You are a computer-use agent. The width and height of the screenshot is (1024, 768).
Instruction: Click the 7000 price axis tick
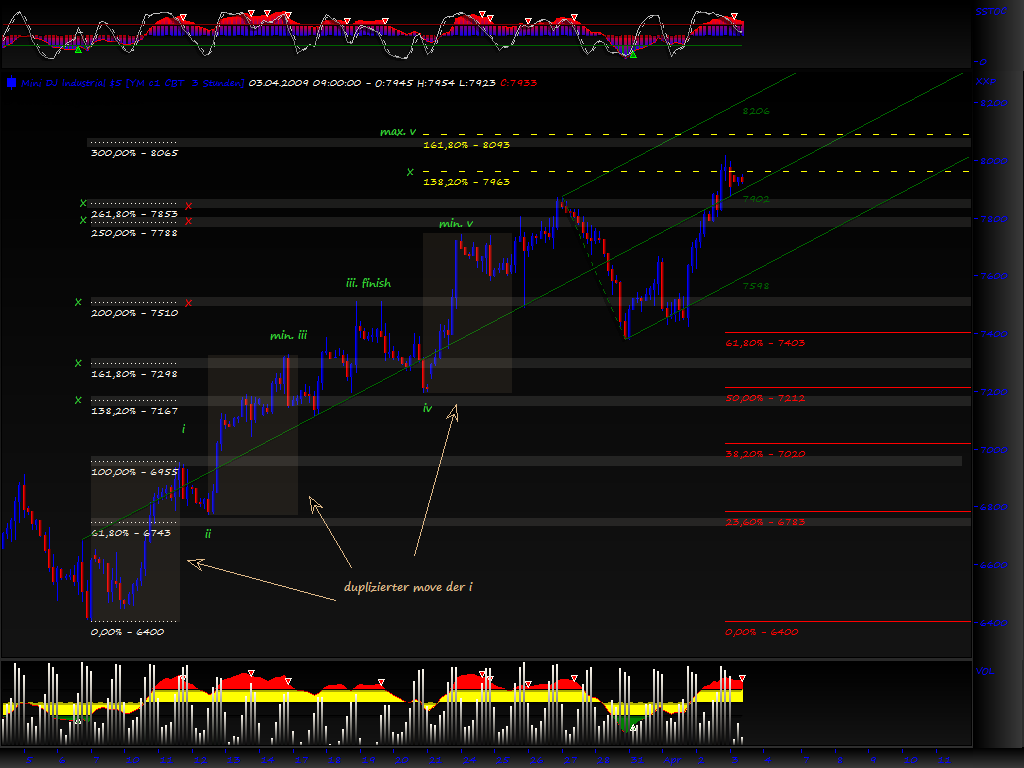coord(993,450)
